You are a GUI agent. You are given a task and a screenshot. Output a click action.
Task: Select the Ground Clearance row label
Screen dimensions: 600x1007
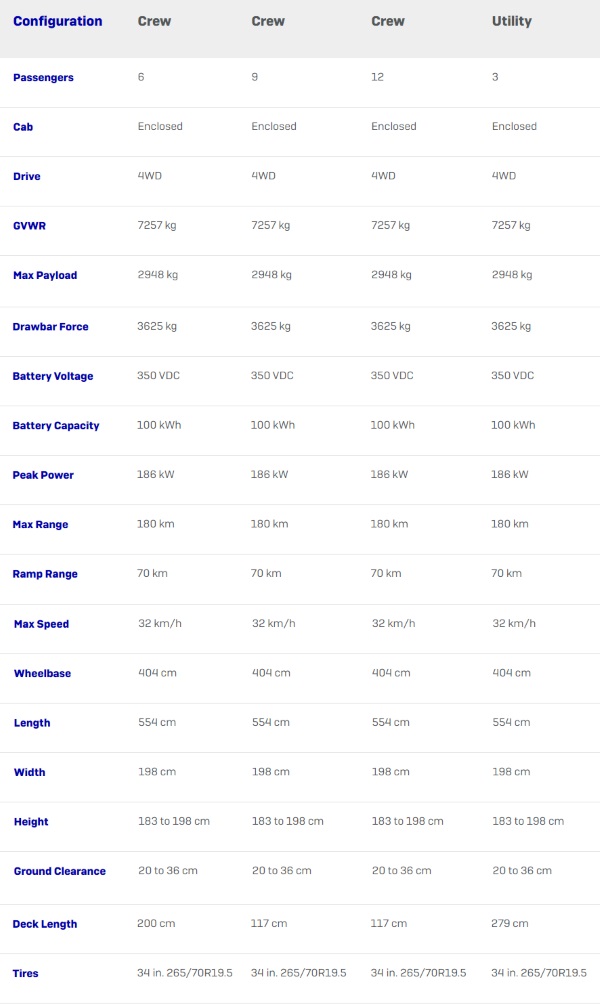coord(60,871)
